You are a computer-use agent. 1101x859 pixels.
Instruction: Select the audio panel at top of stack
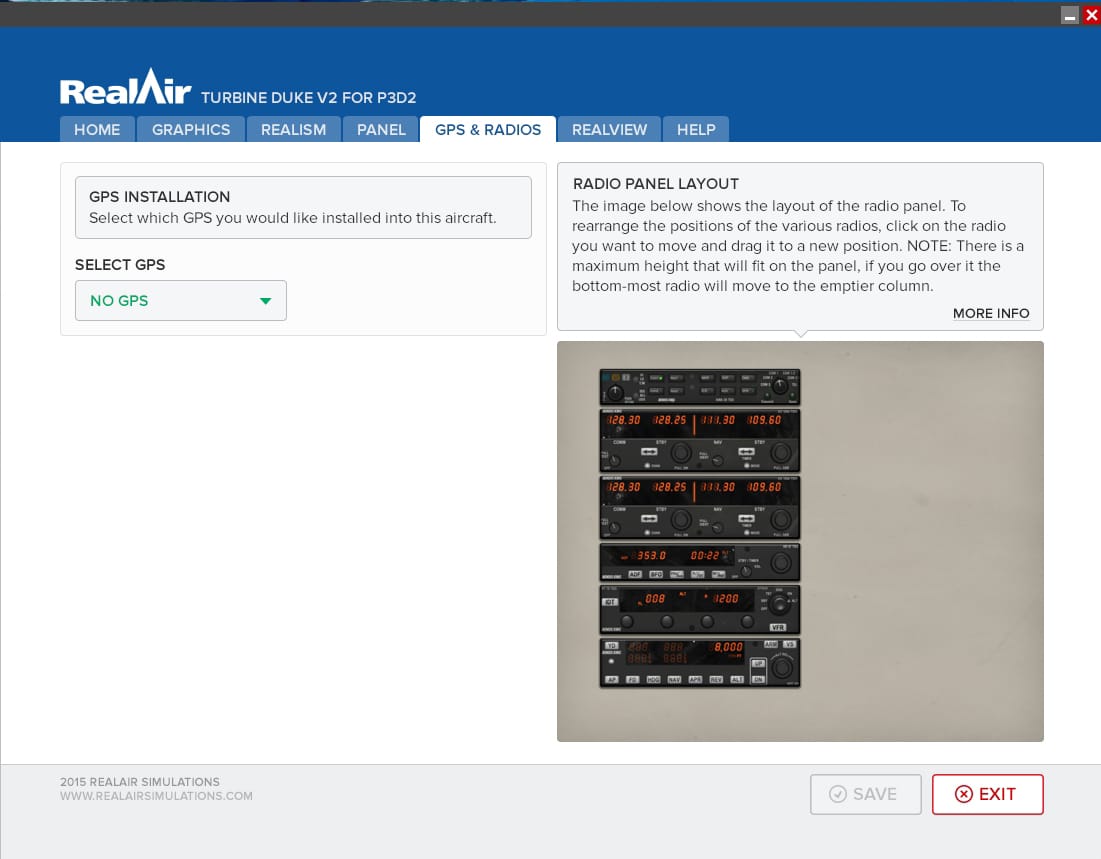pyautogui.click(x=699, y=387)
